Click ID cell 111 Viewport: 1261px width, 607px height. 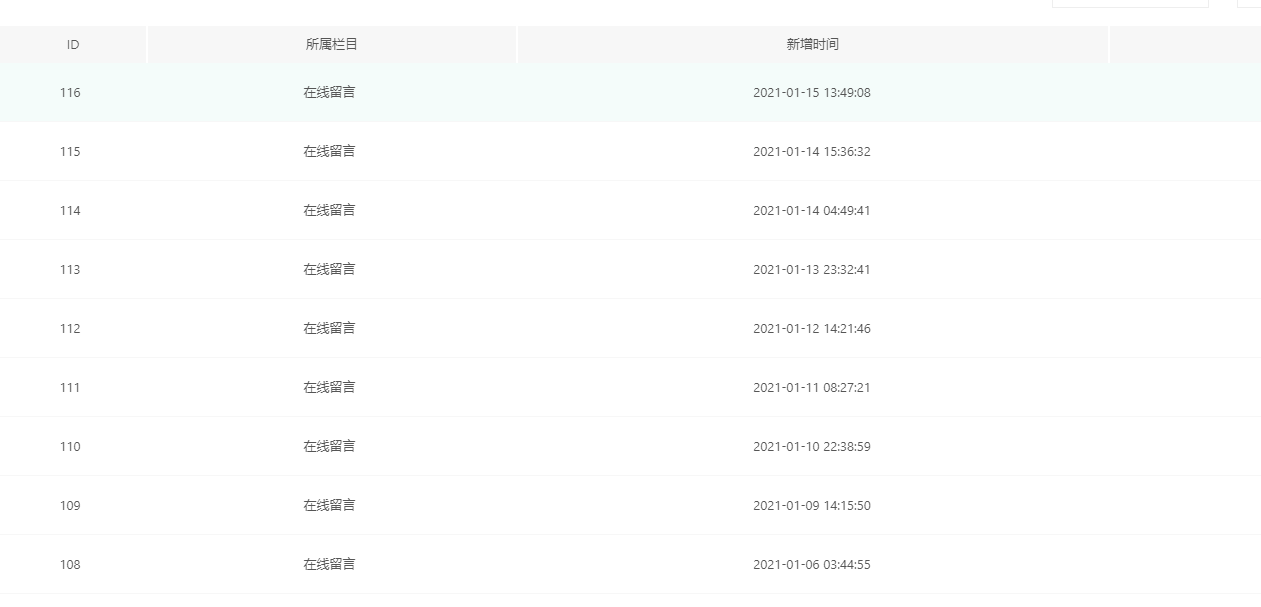(x=70, y=388)
